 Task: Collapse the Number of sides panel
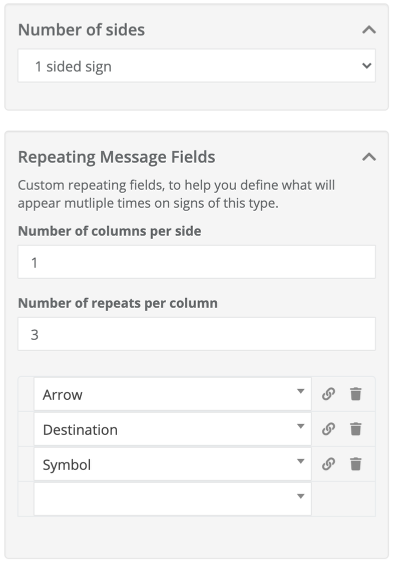coord(369,29)
